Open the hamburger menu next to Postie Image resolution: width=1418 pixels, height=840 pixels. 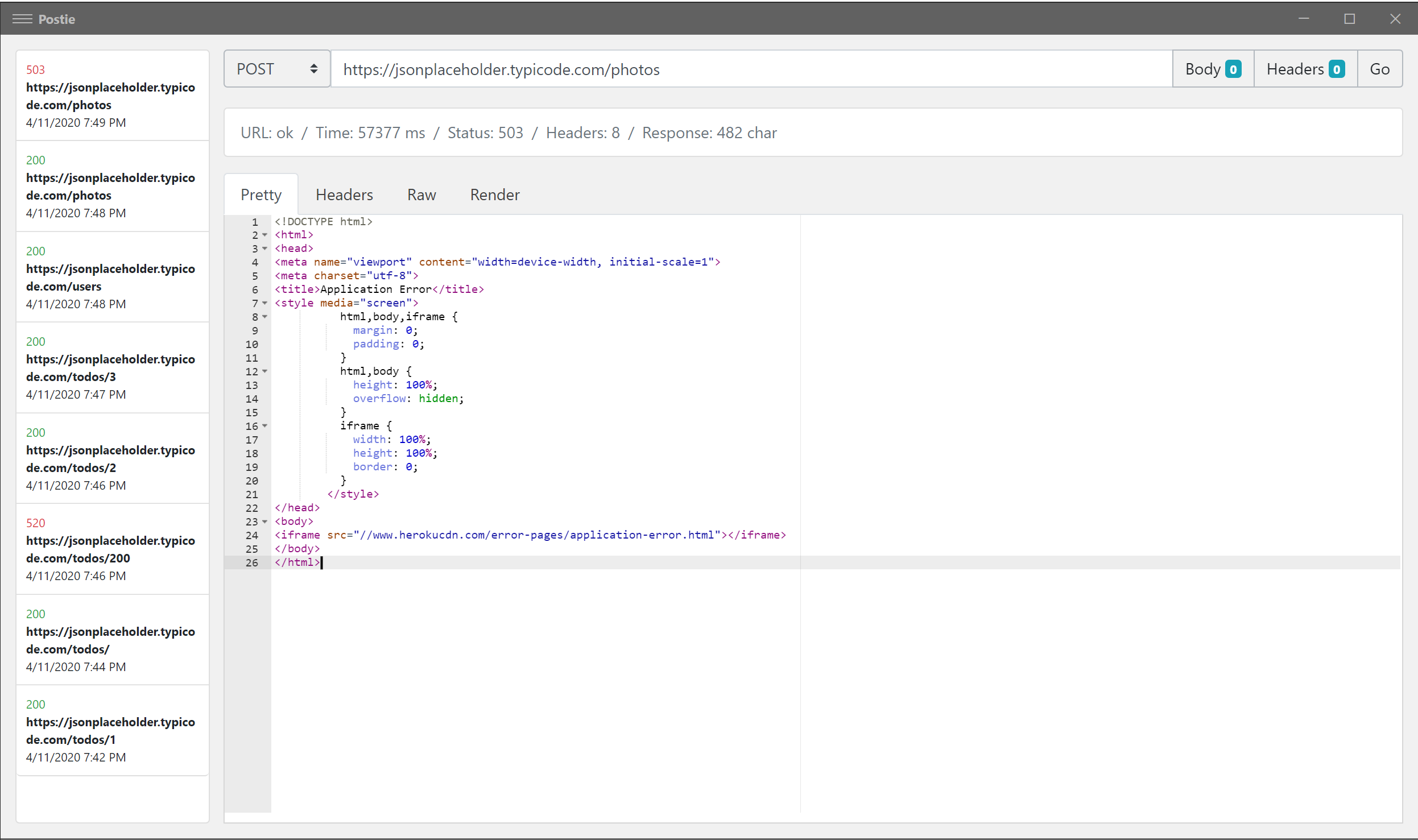point(22,19)
